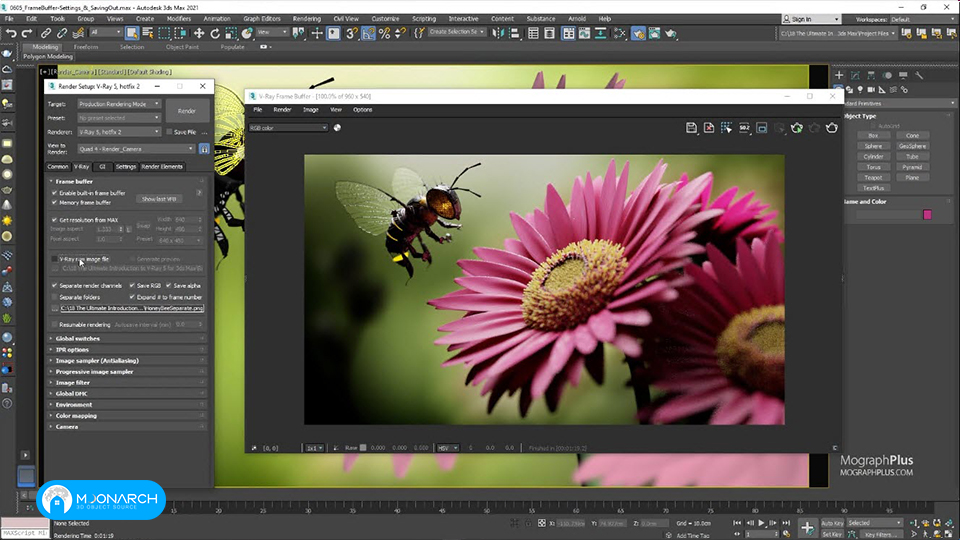Viewport: 960px width, 540px height.
Task: Enable the V-Ray raw image file checkbox
Action: 54,259
